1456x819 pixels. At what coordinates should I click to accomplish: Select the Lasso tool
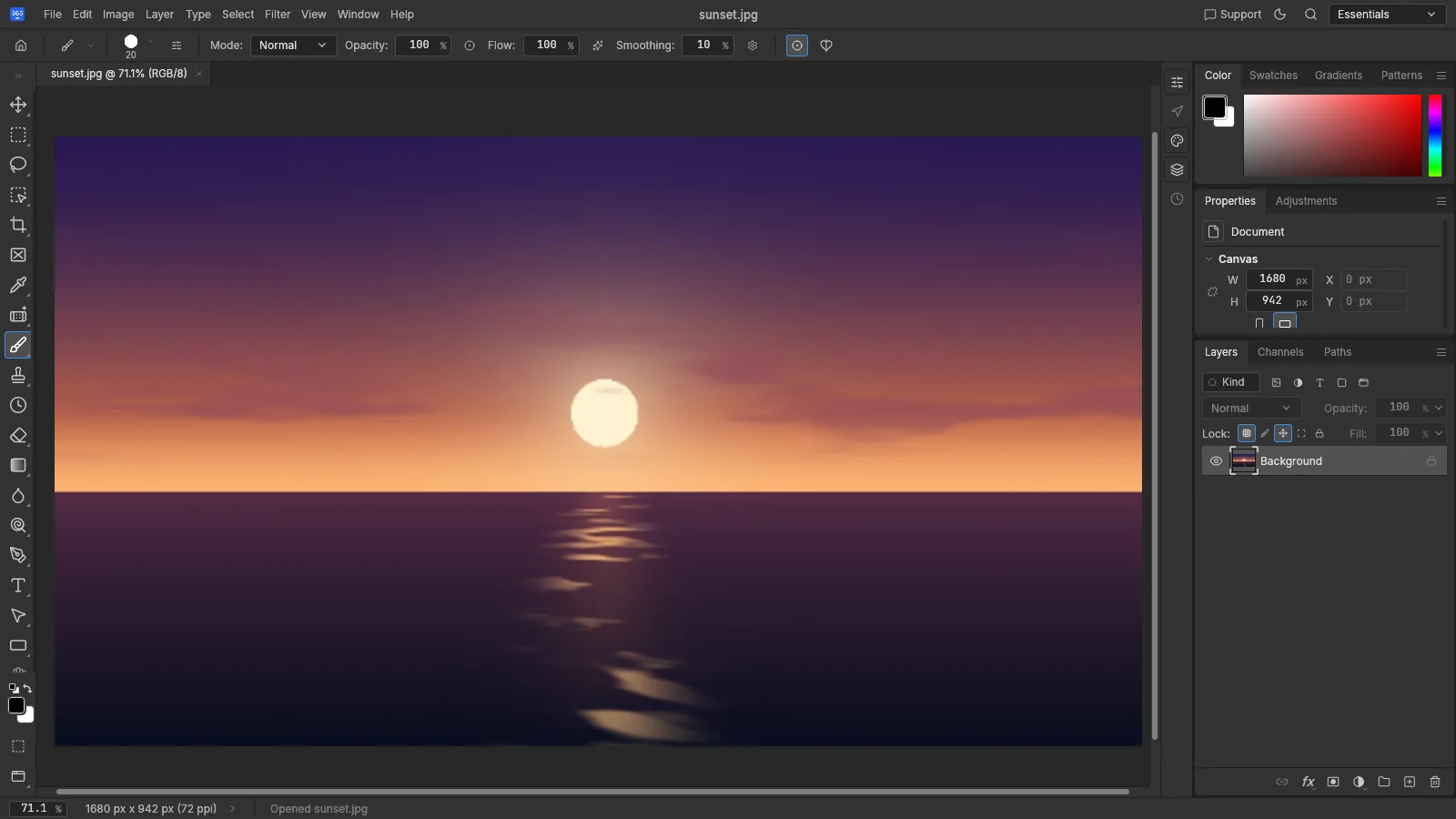pyautogui.click(x=18, y=165)
